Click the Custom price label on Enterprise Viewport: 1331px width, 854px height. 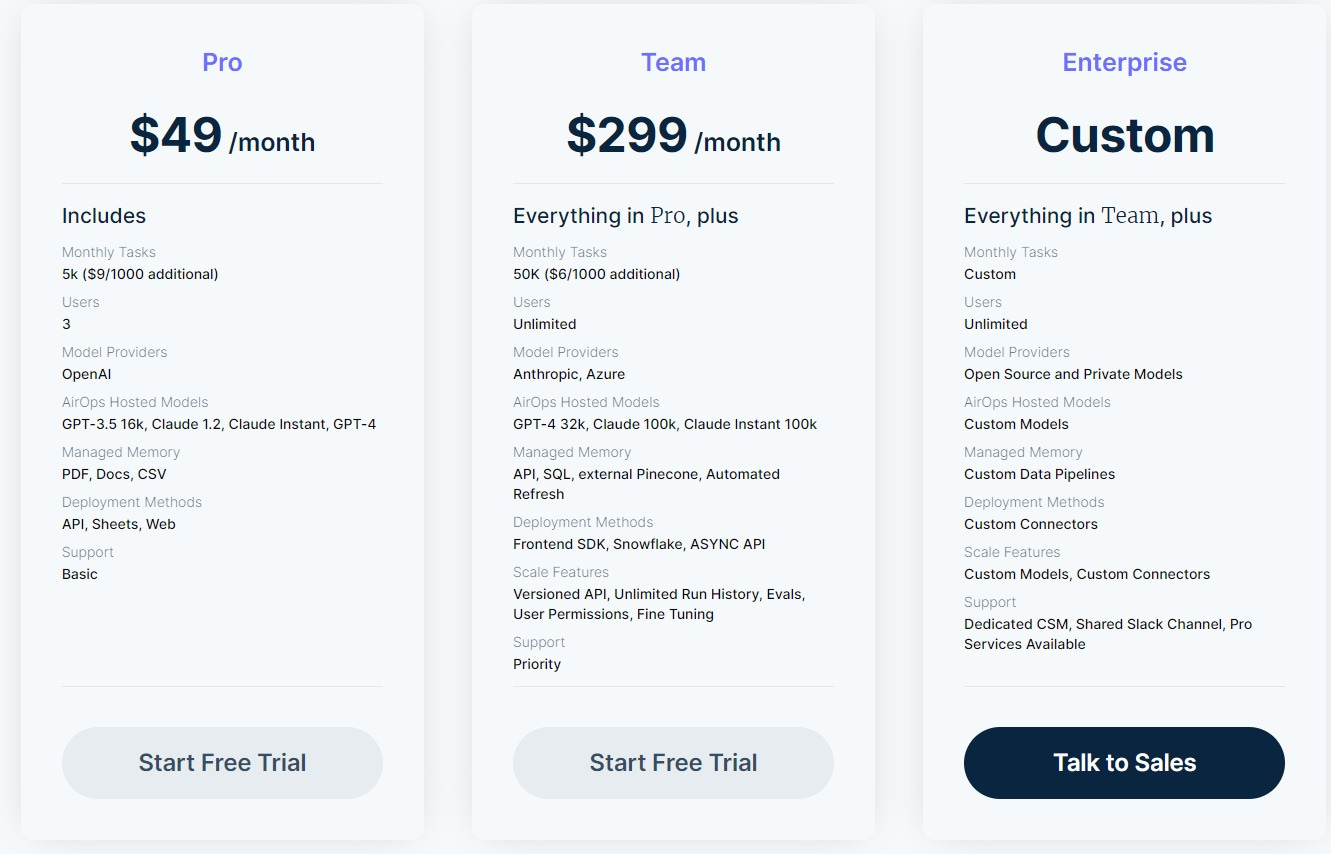(1124, 135)
